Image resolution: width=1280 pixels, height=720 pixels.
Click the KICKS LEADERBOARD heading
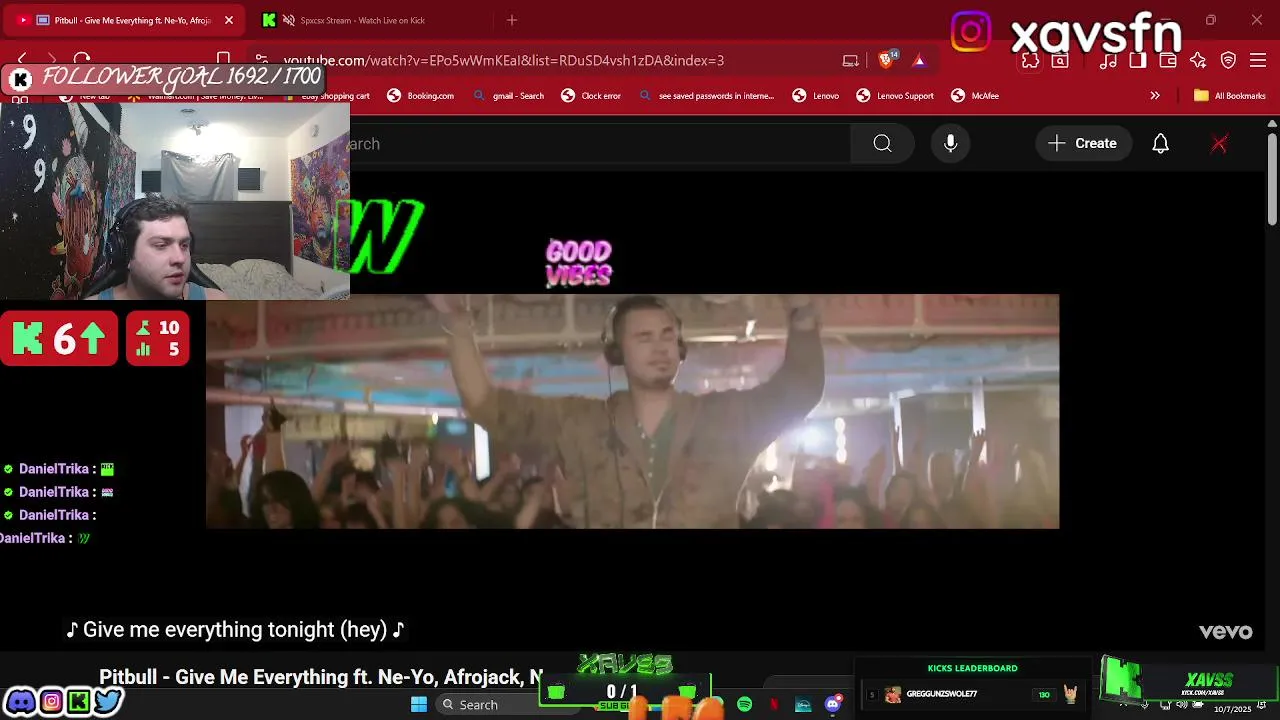(972, 668)
